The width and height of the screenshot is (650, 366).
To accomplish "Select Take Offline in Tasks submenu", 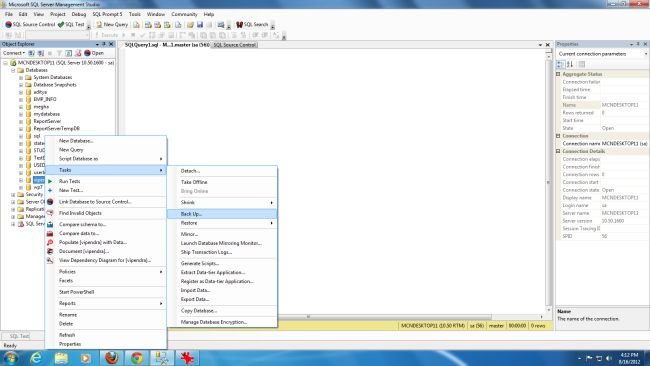I will click(222, 182).
